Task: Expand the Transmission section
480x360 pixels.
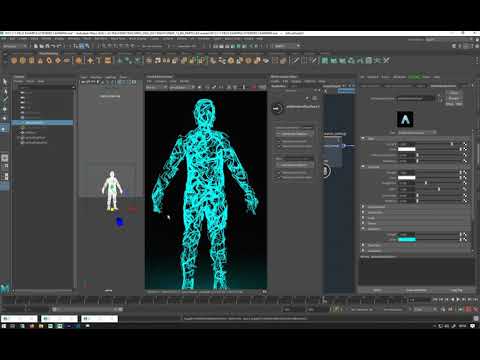Action: tap(363, 207)
